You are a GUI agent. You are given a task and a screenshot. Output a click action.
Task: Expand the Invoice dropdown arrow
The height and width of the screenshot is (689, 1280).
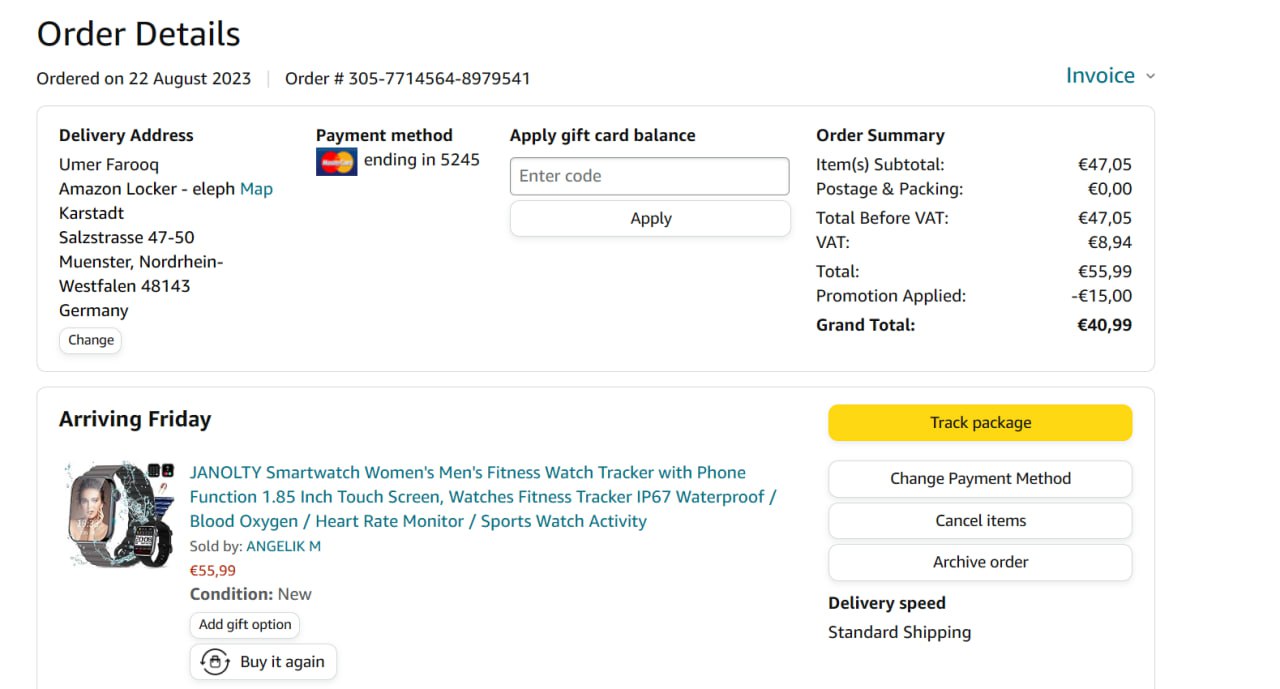point(1150,77)
